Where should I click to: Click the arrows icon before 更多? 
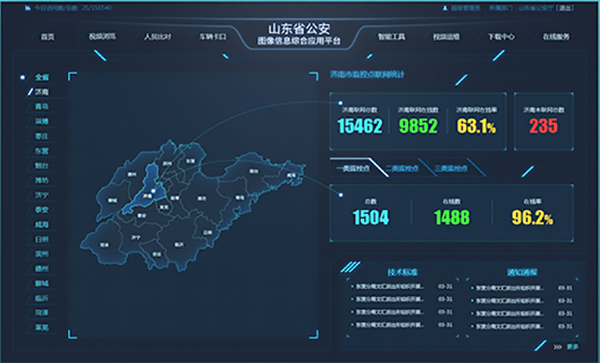[558, 347]
